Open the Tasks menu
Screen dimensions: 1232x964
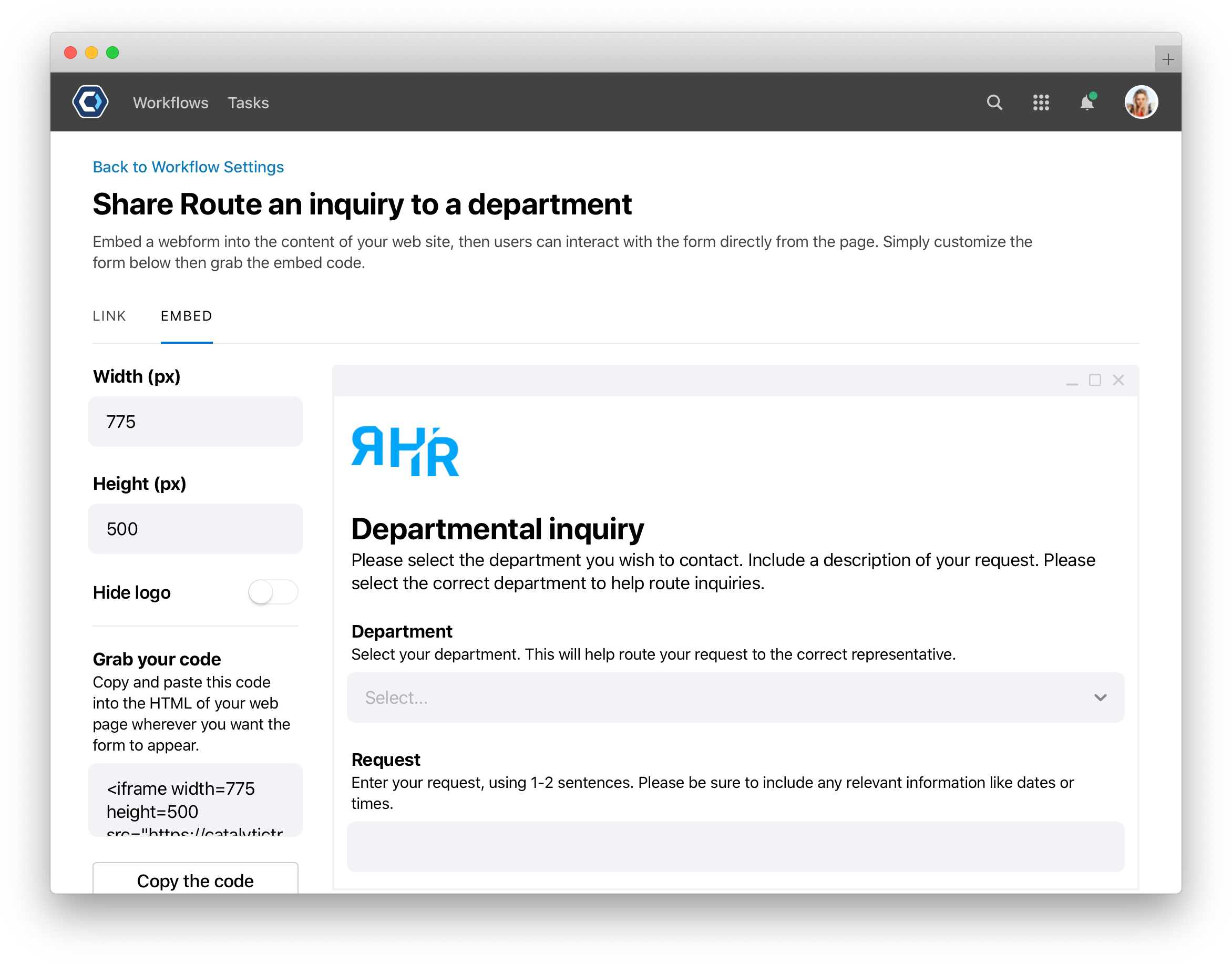coord(248,102)
